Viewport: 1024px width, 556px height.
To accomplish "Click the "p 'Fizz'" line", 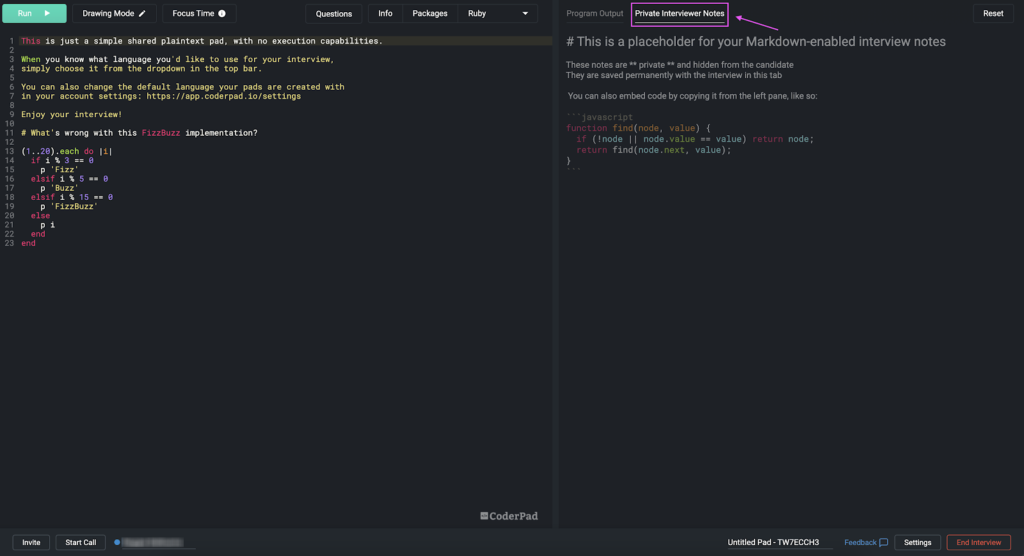I will (x=59, y=169).
